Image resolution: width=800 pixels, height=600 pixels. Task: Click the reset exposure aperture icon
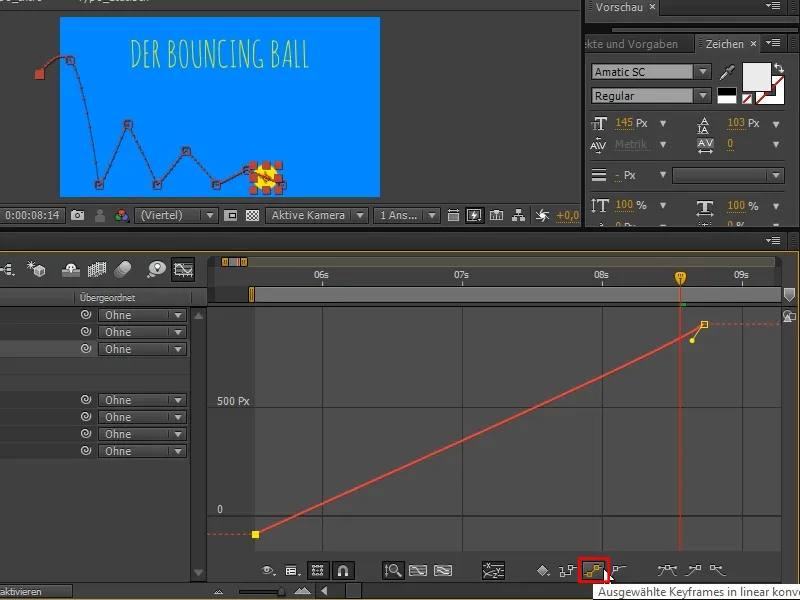pos(542,215)
